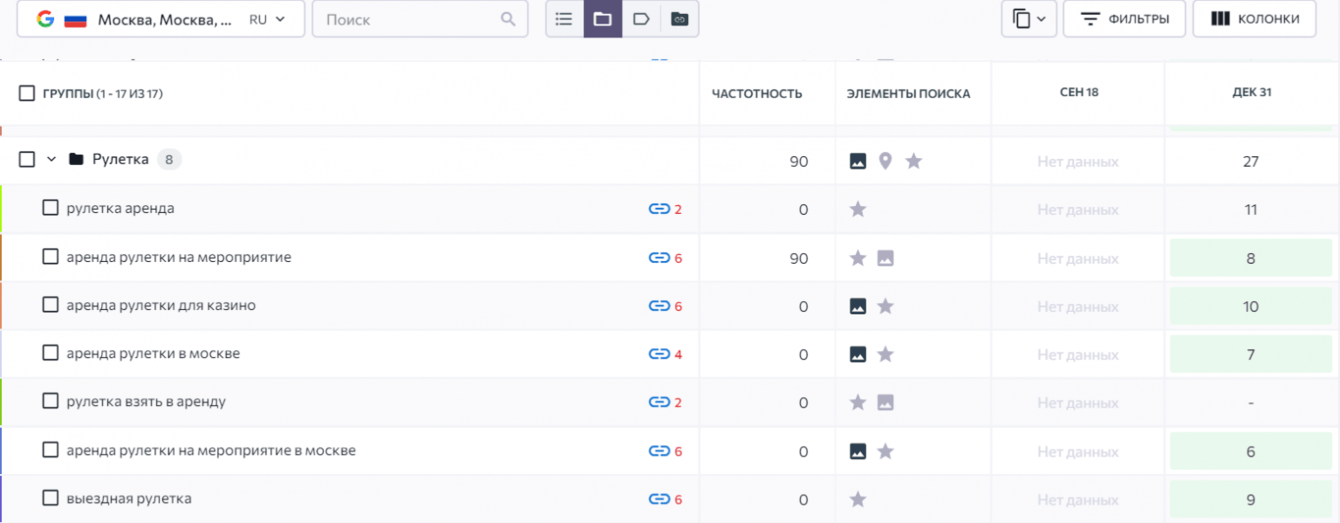Click the Дек 31 column header
This screenshot has width=1340, height=523.
[1251, 93]
